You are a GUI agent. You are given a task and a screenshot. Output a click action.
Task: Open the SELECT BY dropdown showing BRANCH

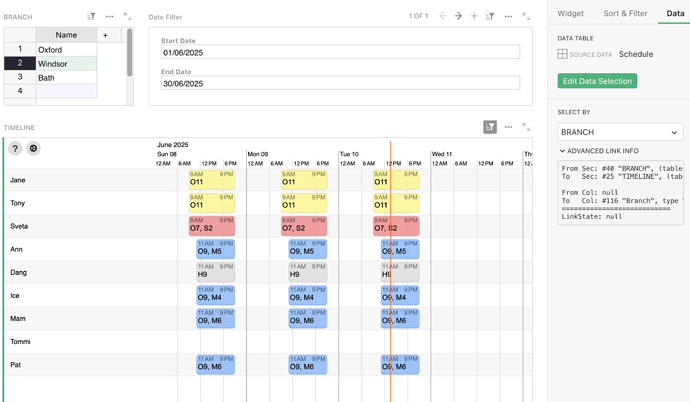620,132
